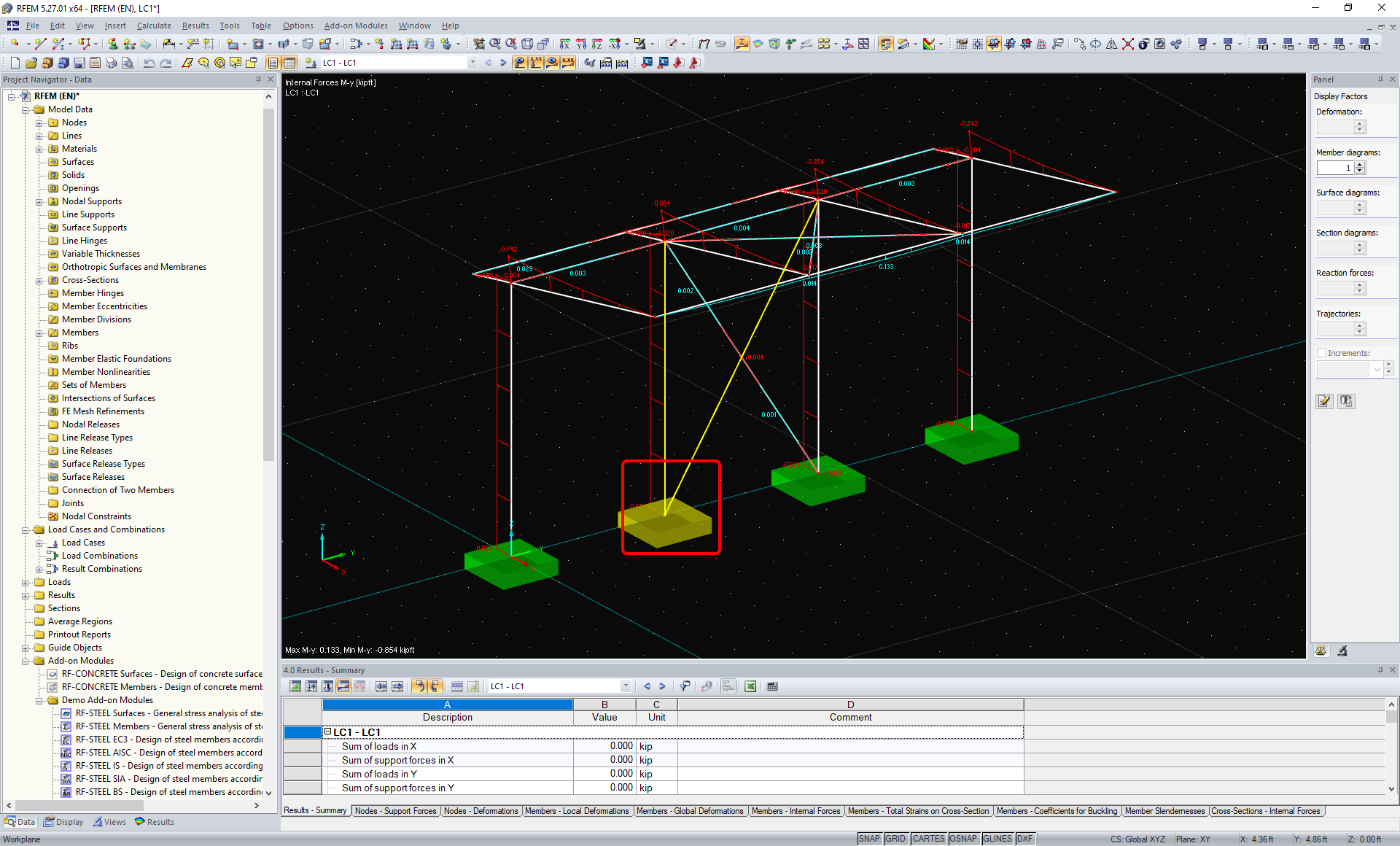Select Printout Reports in navigator

click(79, 634)
